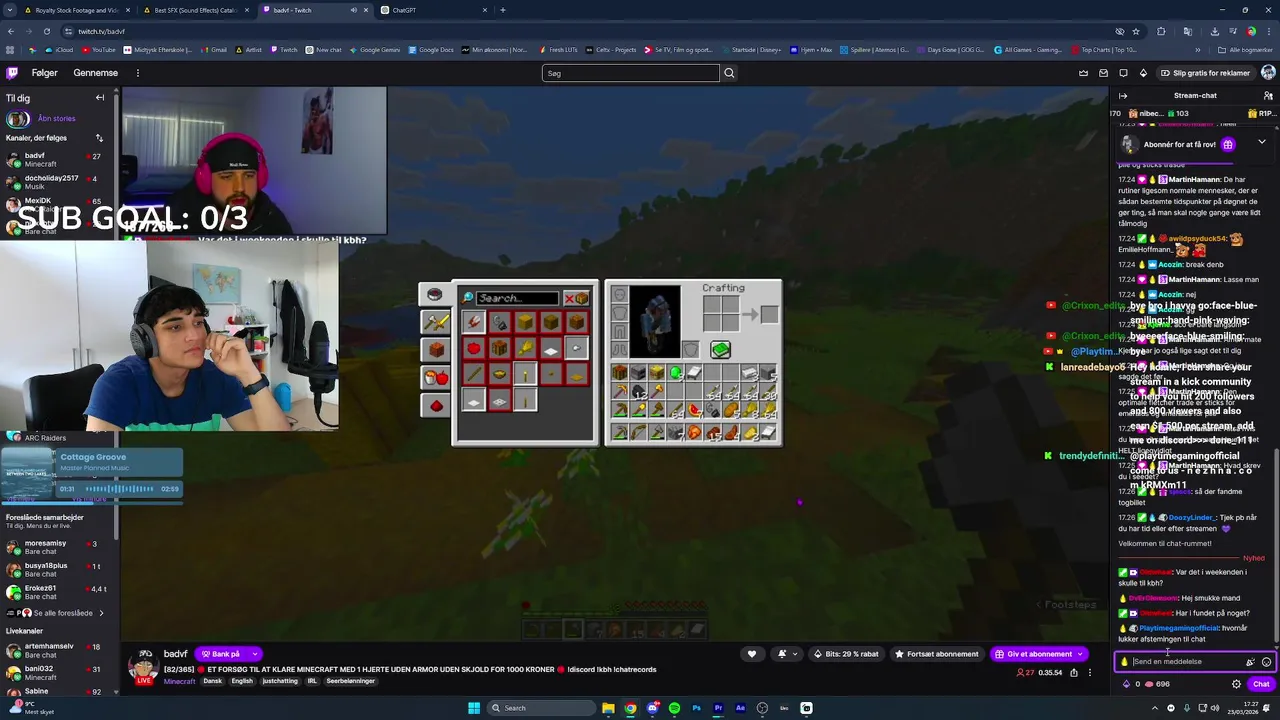Open Bank på dropdown button
1280x720 pixels.
pyautogui.click(x=229, y=654)
